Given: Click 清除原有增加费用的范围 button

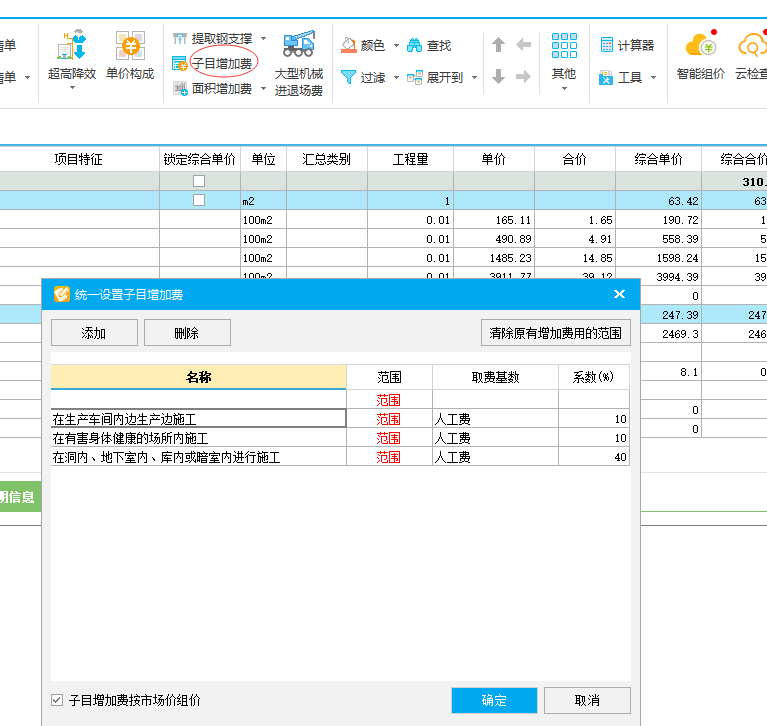Looking at the screenshot, I should pos(556,333).
